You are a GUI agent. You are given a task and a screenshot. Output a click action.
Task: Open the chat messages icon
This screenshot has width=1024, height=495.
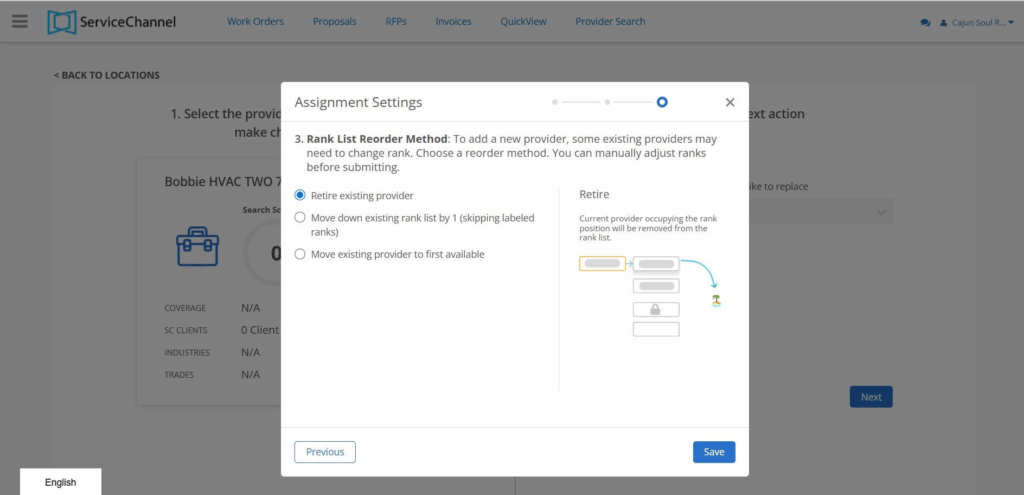coord(925,23)
